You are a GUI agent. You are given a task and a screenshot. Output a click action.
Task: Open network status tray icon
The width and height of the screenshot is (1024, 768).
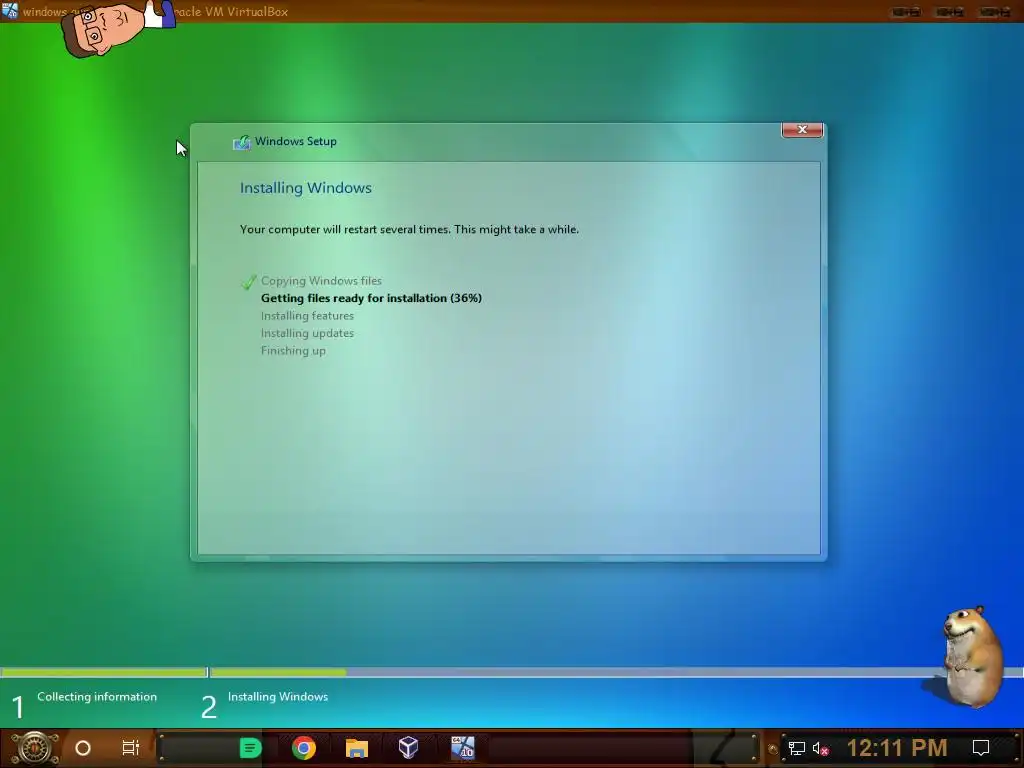(x=797, y=748)
